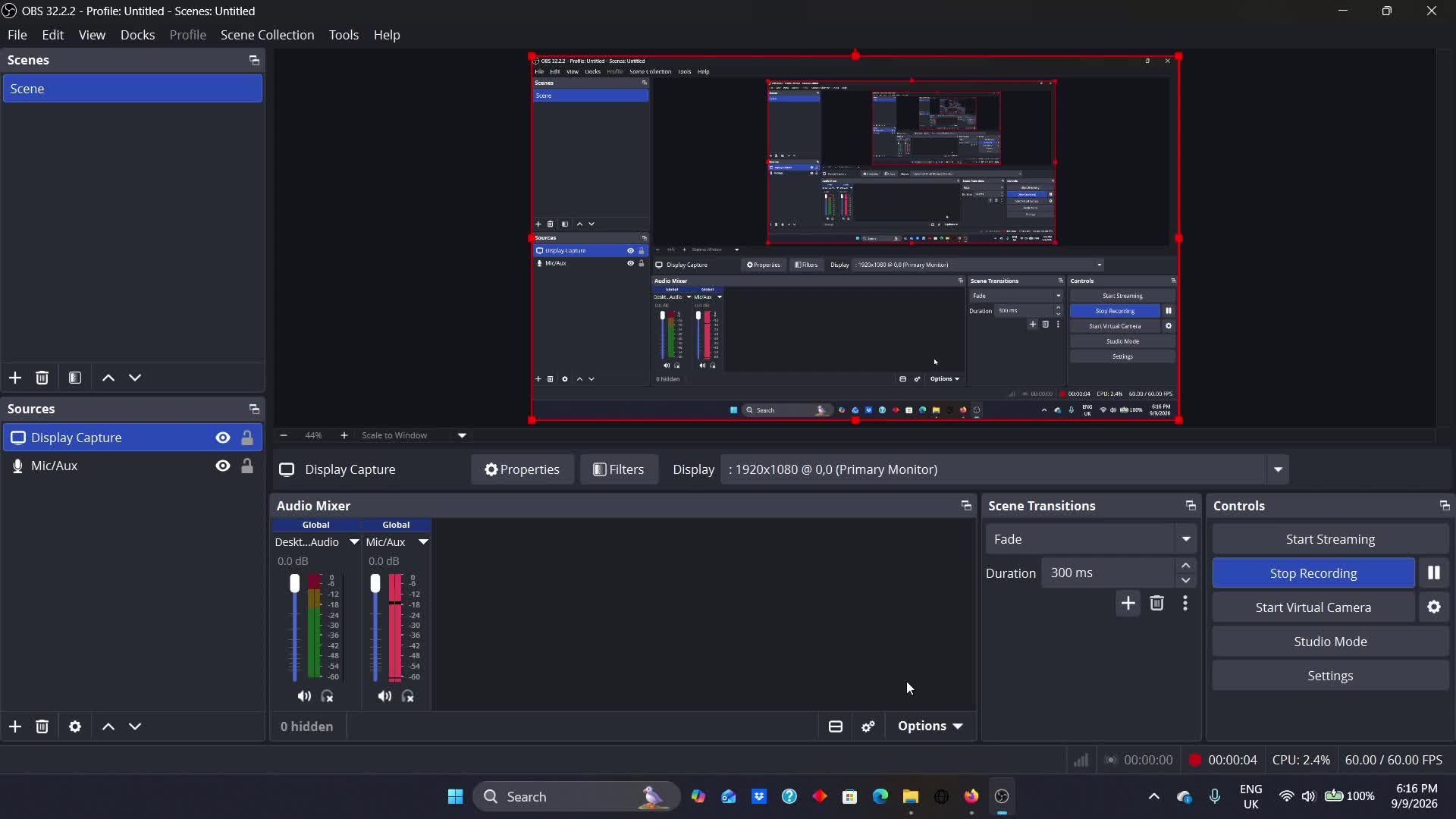This screenshot has height=819, width=1456.
Task: Show hidden system tray icons chevron
Action: click(x=1154, y=796)
